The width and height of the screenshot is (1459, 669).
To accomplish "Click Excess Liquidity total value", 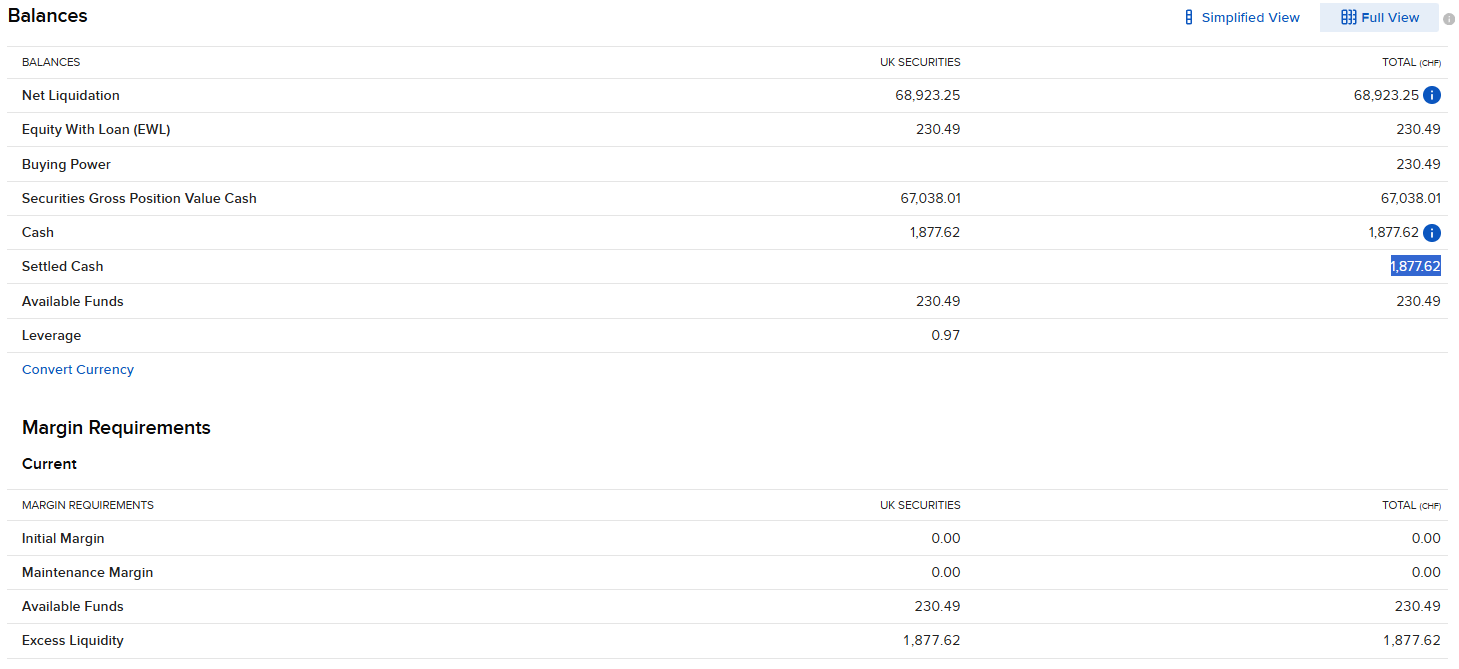I will (x=1412, y=641).
